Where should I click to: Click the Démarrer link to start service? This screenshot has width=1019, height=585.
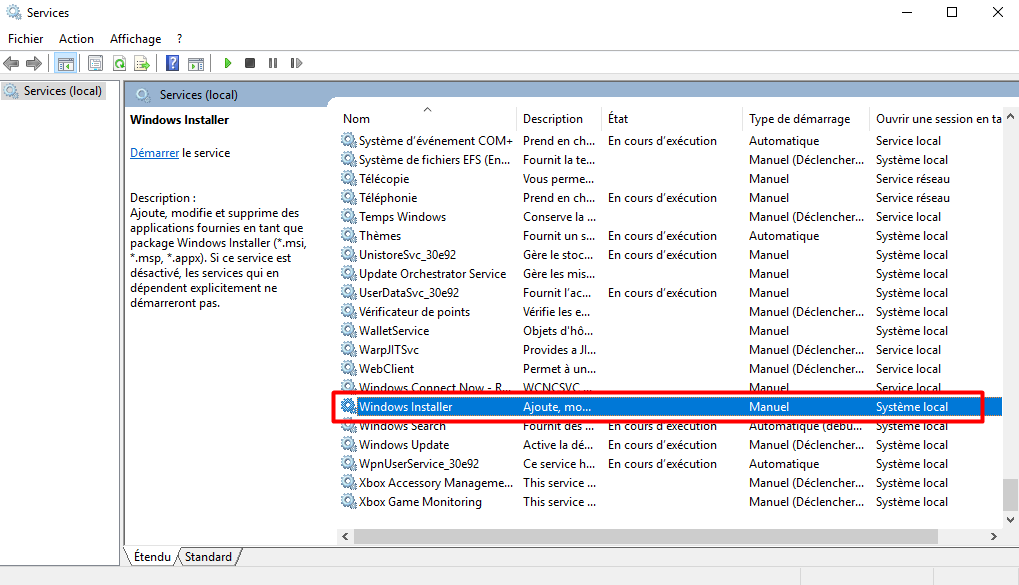154,153
